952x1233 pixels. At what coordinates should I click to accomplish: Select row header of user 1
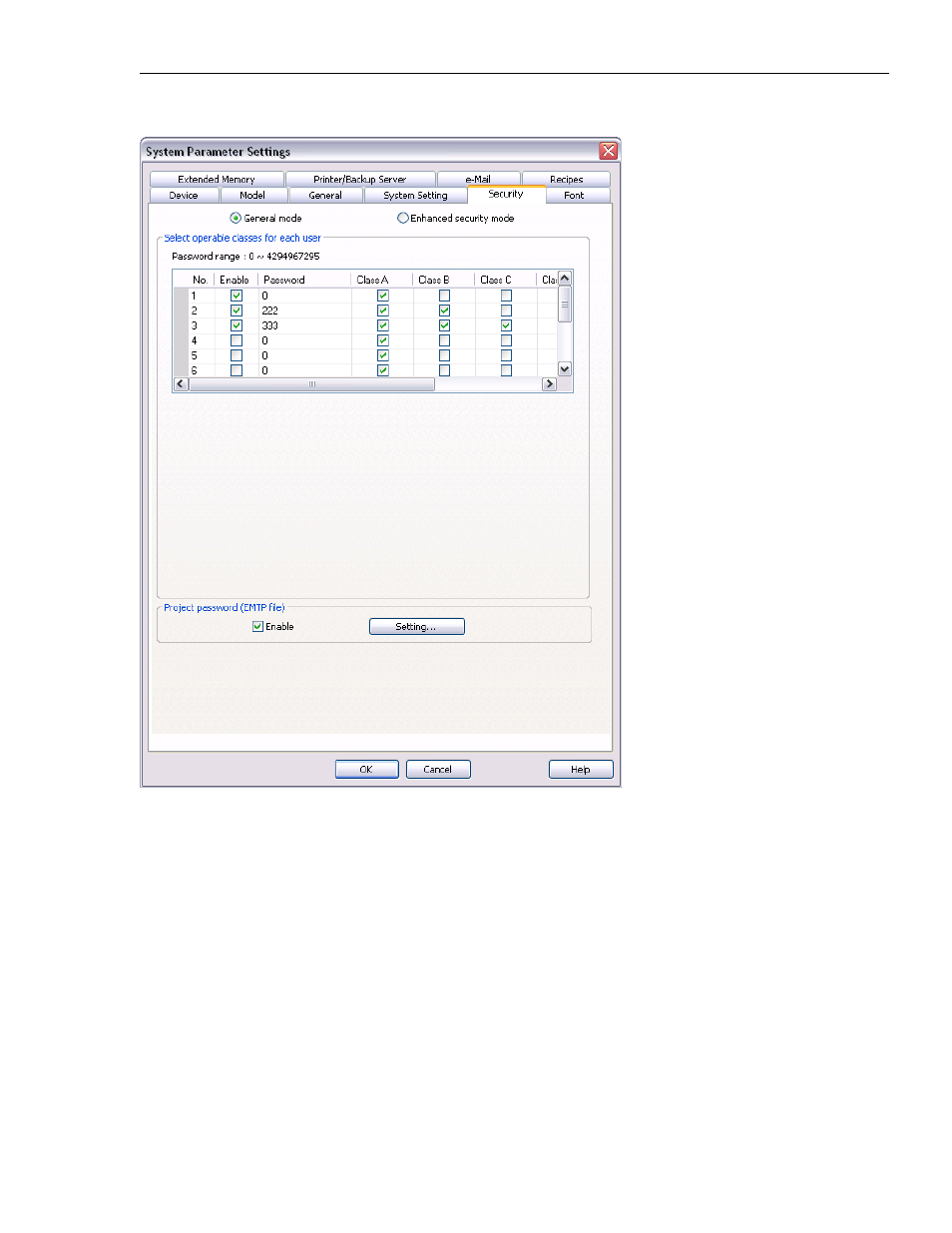pos(181,296)
